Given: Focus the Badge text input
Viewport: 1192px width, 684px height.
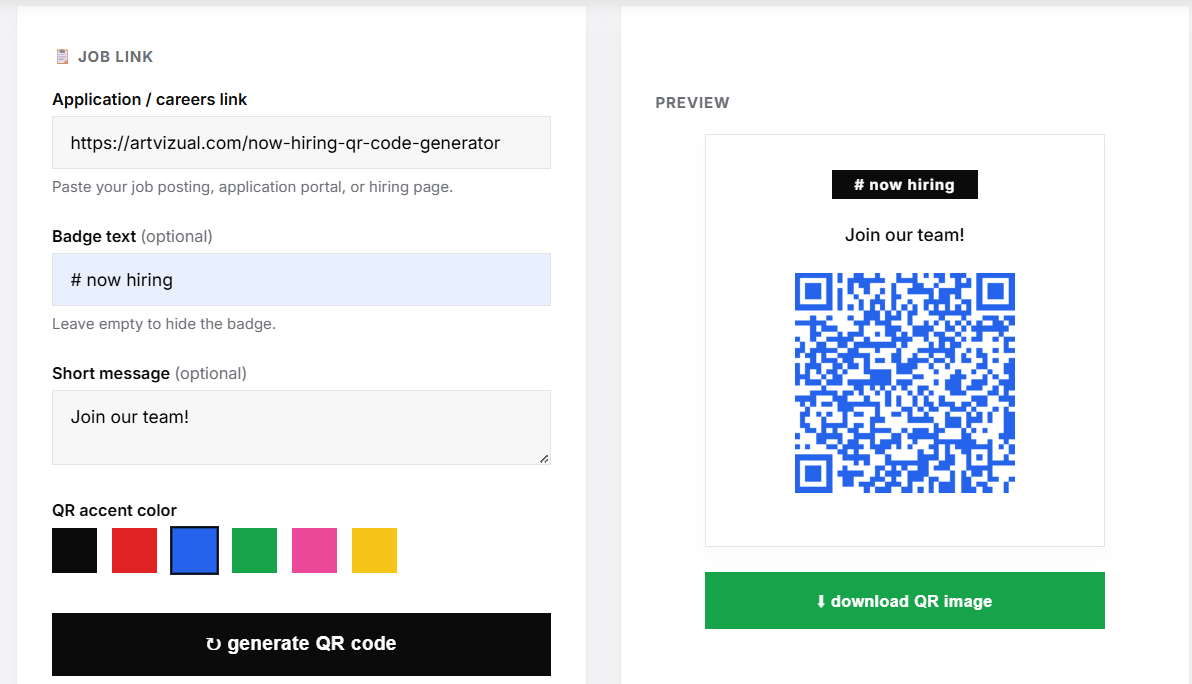Looking at the screenshot, I should click(301, 280).
